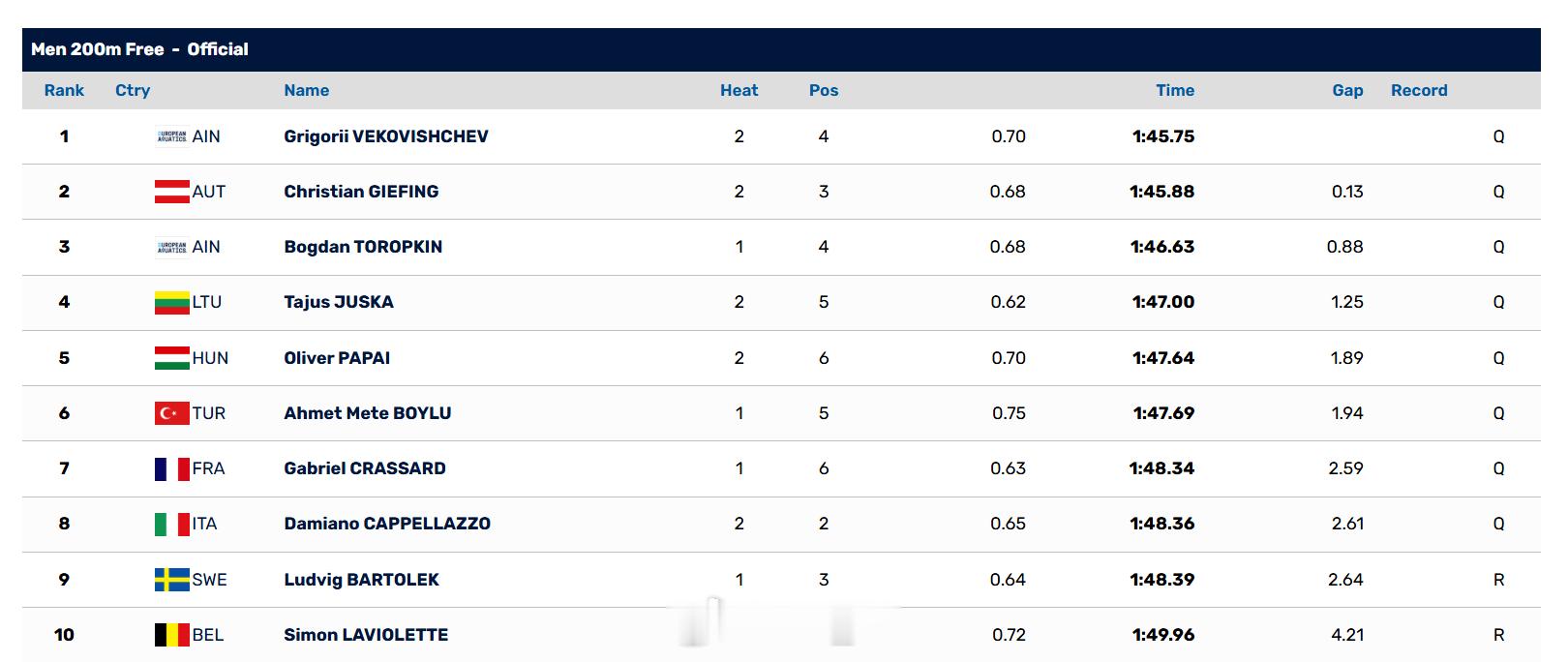Screen dimensions: 1568x662
Task: Sort by the Time column header
Action: pos(1175,90)
